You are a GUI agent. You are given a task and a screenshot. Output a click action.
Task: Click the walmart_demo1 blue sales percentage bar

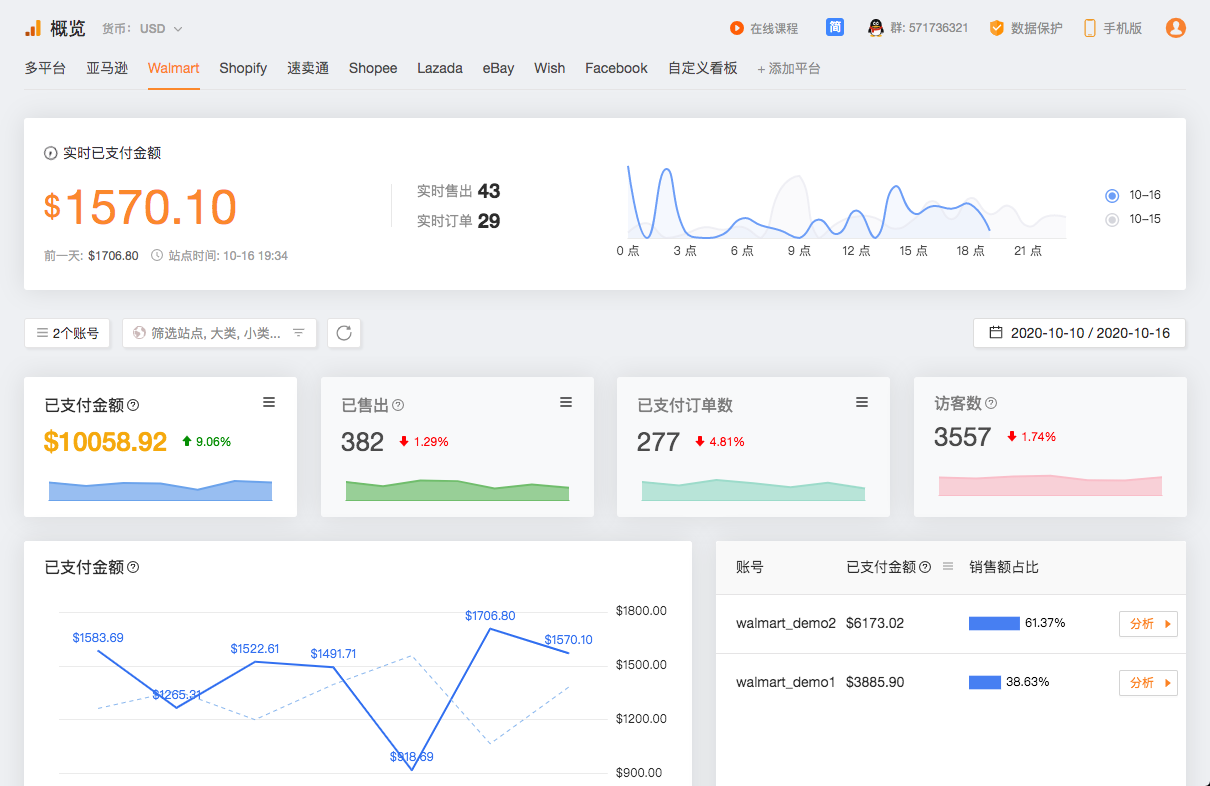pyautogui.click(x=985, y=682)
